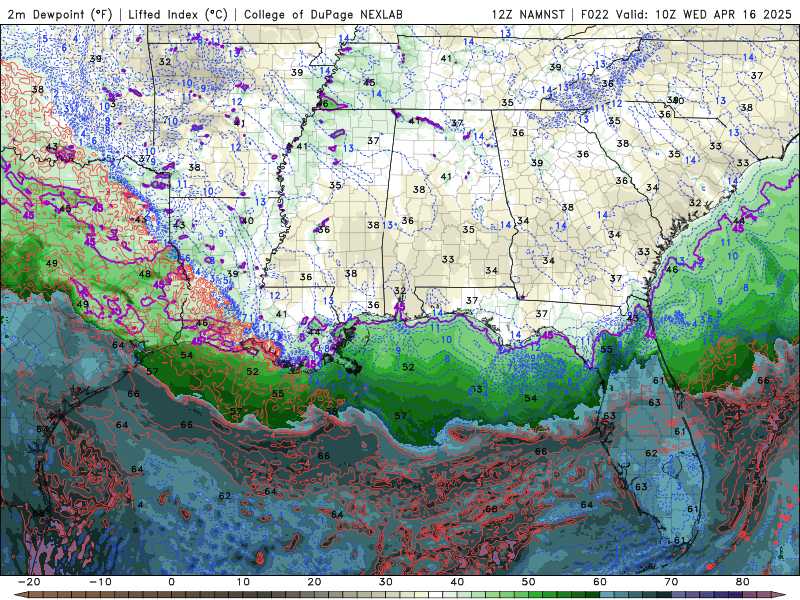The image size is (800, 600).
Task: Click the 70 tick label on the legend
Action: point(671,582)
